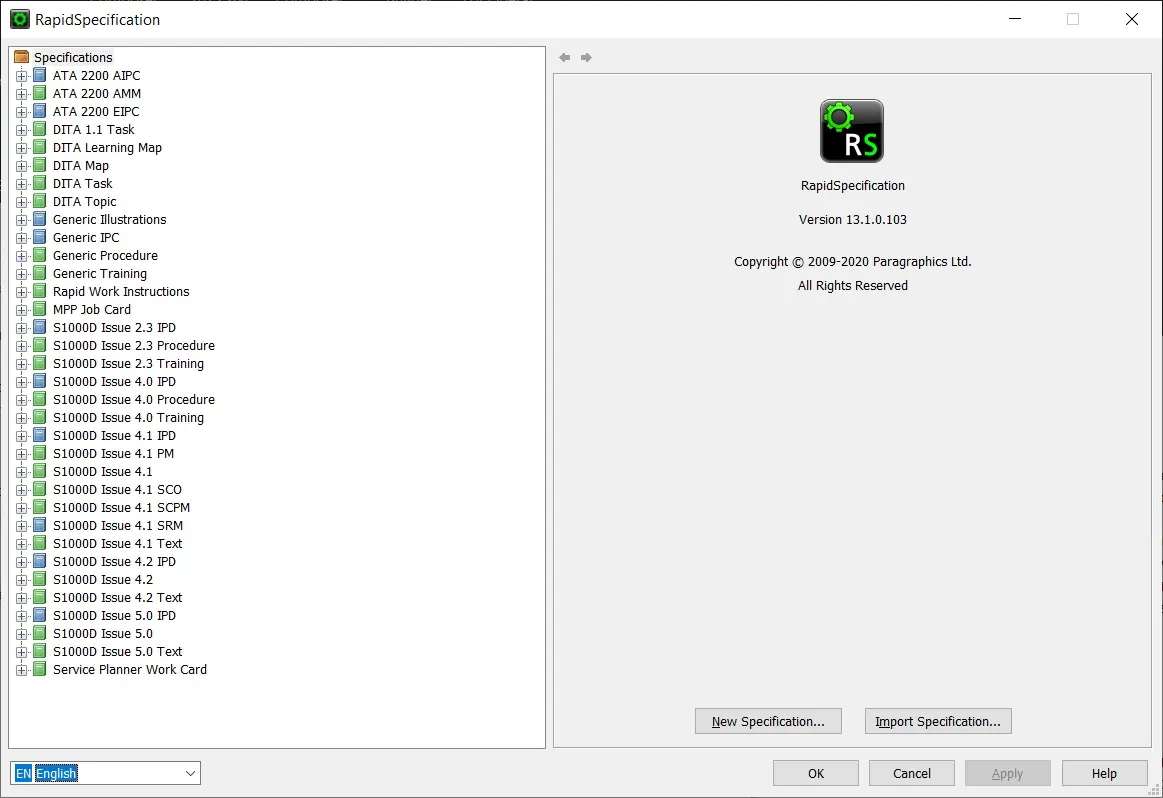The height and width of the screenshot is (798, 1163).
Task: Click the icon beside MPP Job Card
Action: tap(40, 309)
